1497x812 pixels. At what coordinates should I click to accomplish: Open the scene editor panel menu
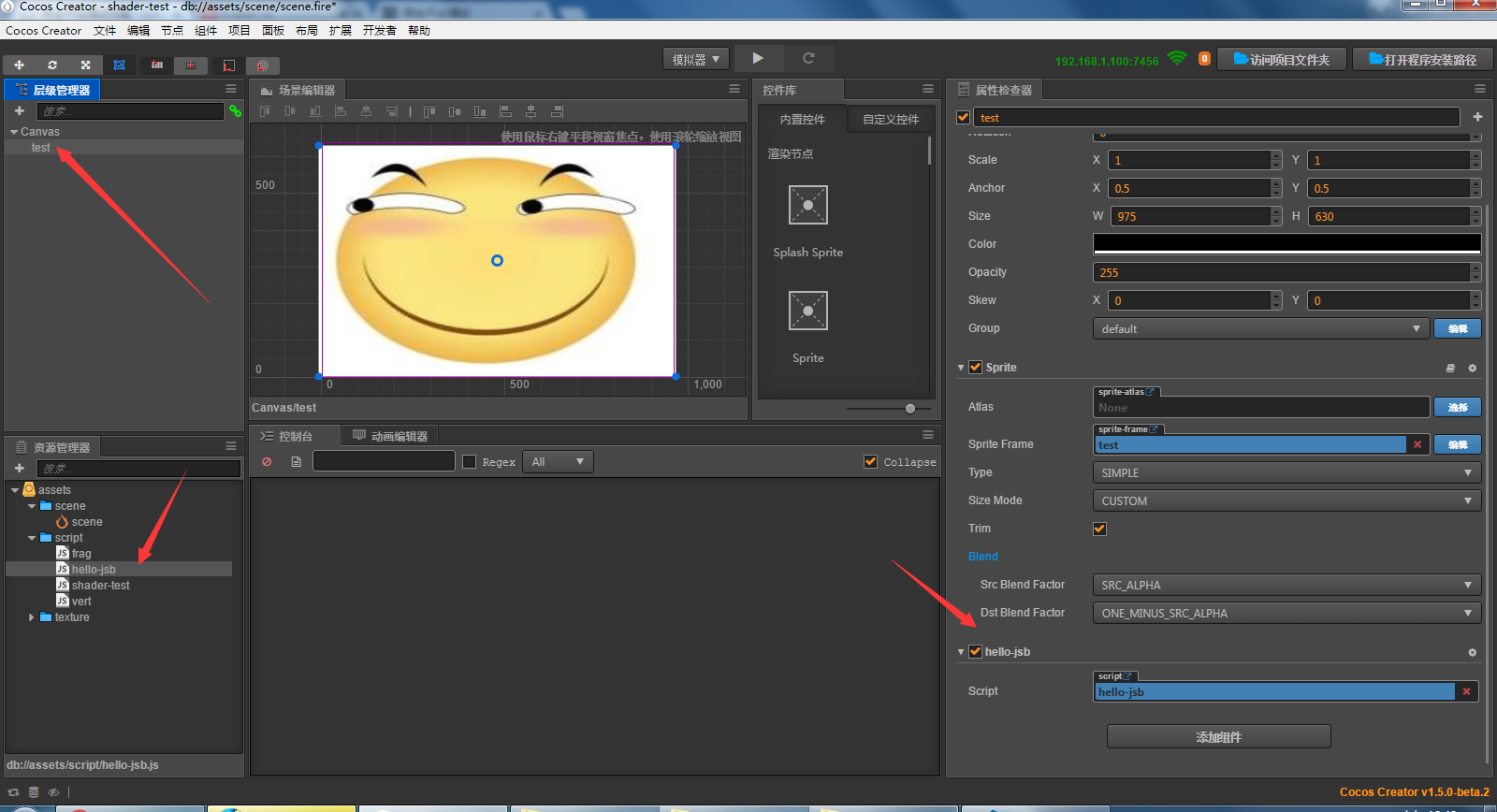coord(734,89)
